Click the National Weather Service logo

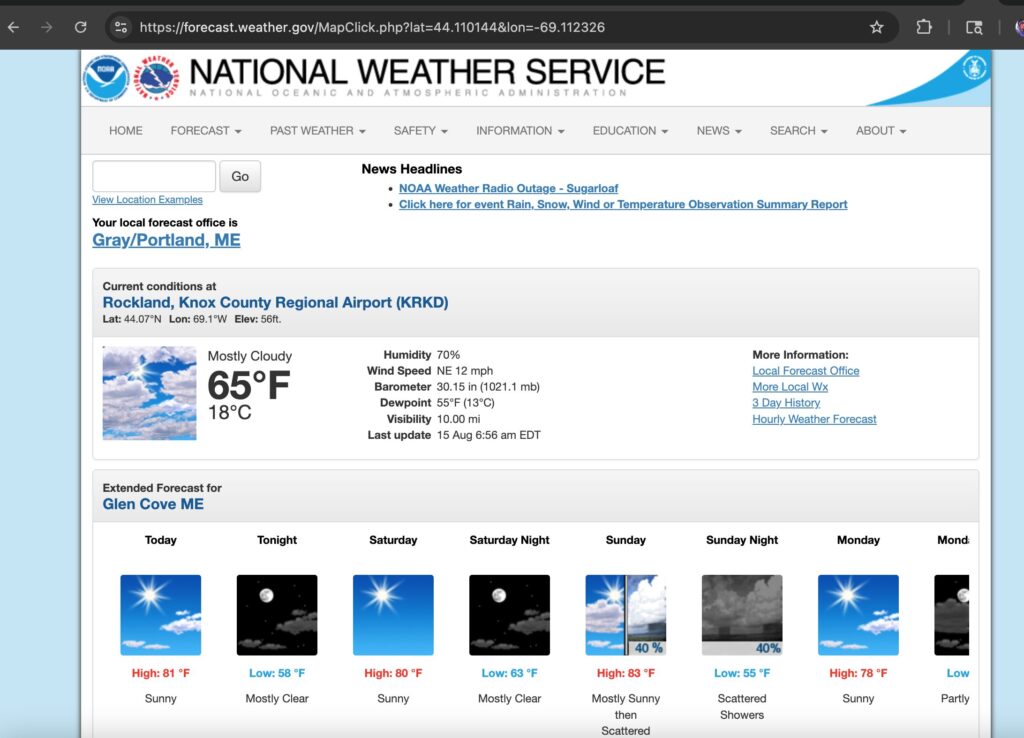click(157, 78)
